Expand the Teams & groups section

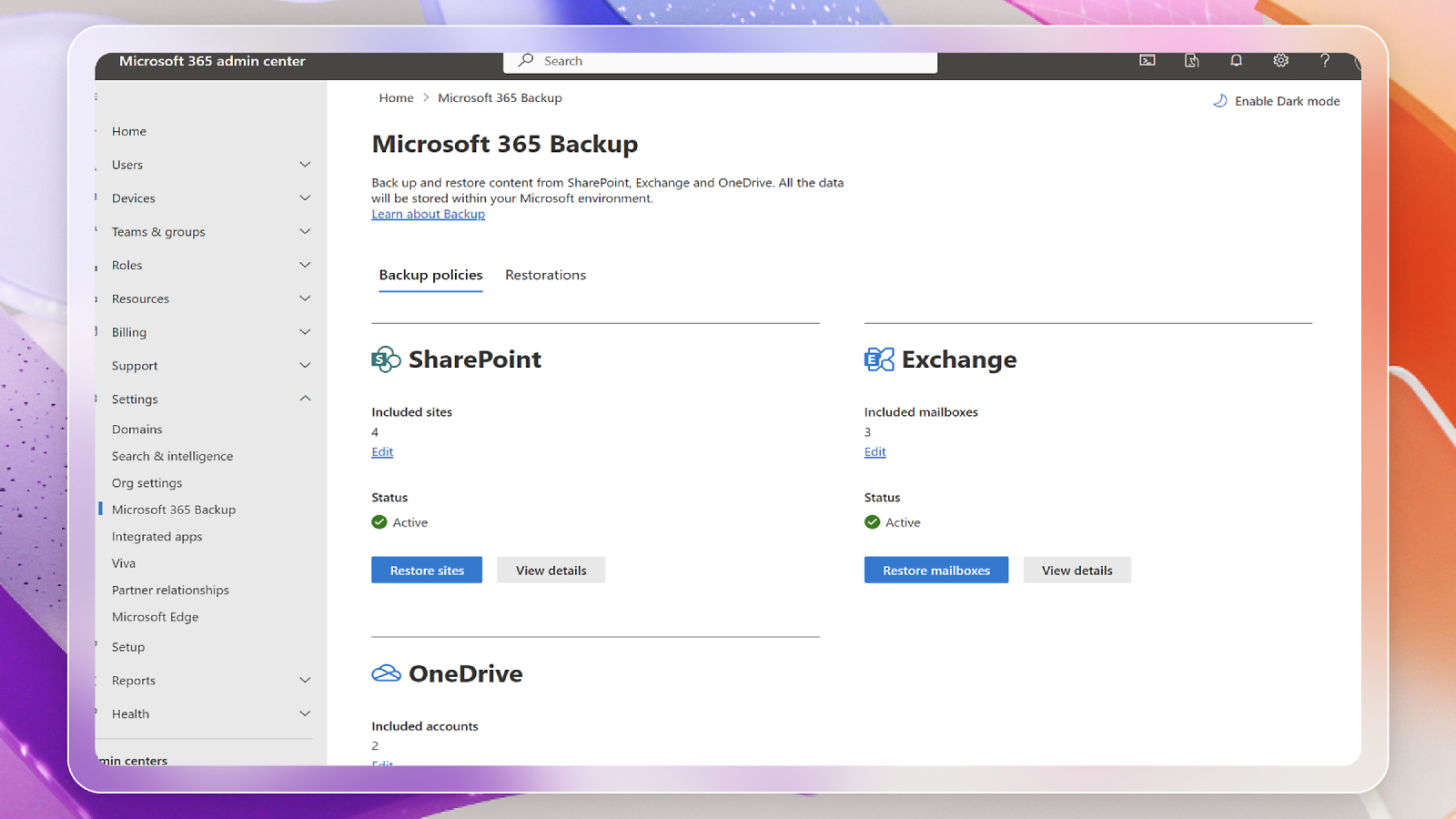click(x=305, y=232)
